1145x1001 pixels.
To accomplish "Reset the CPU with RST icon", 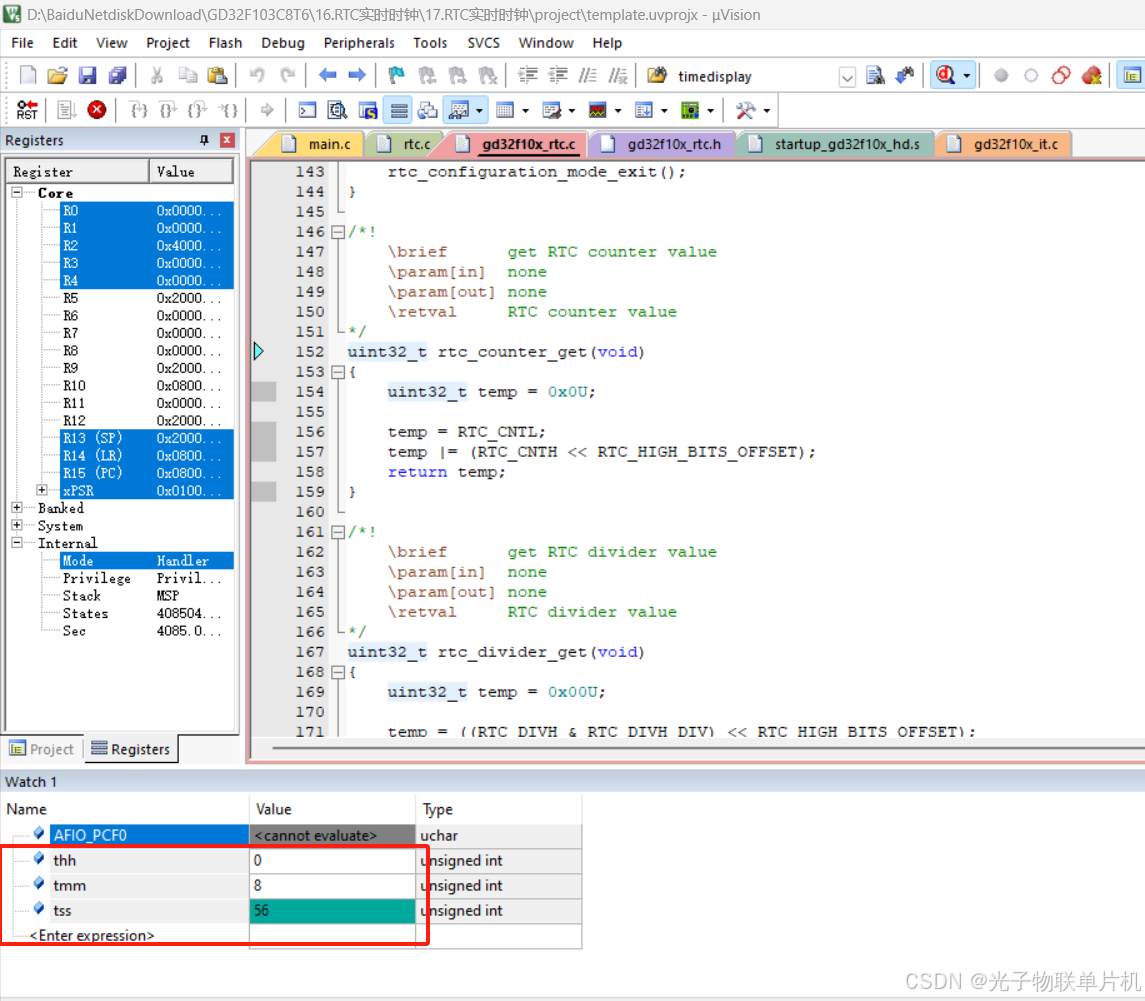I will tap(27, 110).
